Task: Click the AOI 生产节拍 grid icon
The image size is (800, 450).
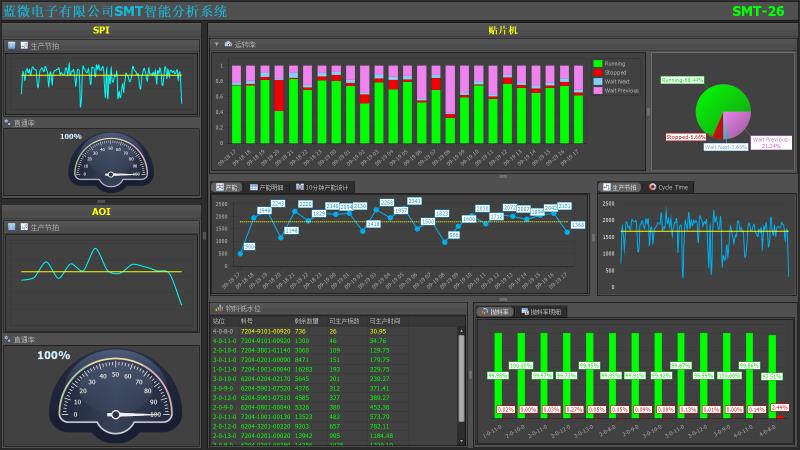Action: 11,227
